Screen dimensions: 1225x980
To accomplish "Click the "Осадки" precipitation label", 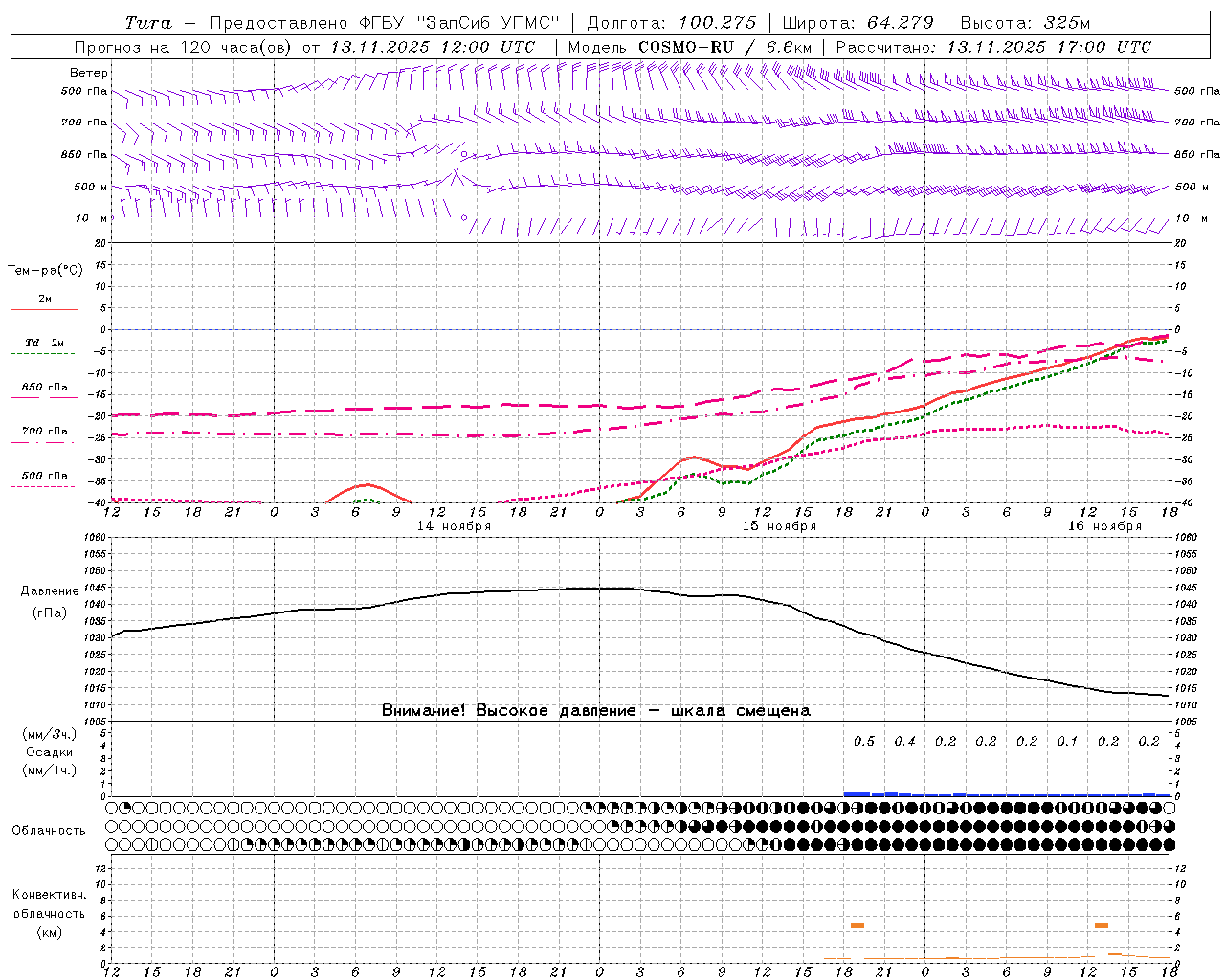I will (x=49, y=752).
